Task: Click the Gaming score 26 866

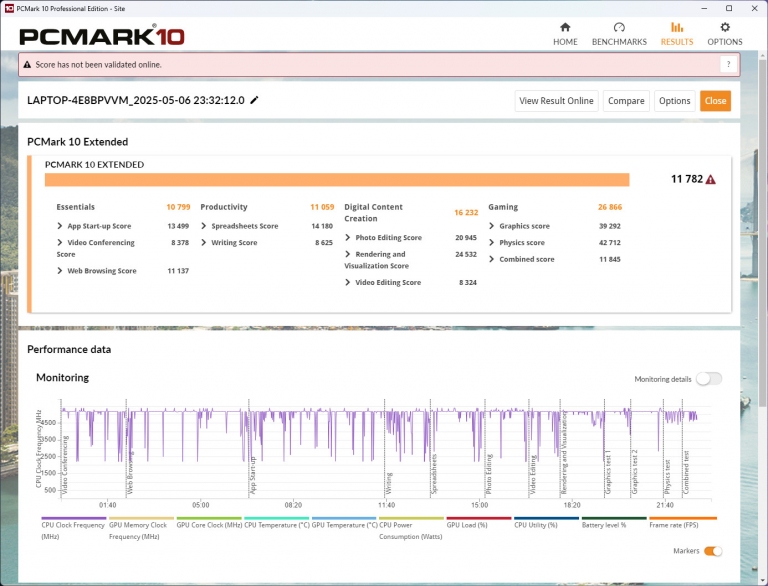Action: click(x=610, y=207)
